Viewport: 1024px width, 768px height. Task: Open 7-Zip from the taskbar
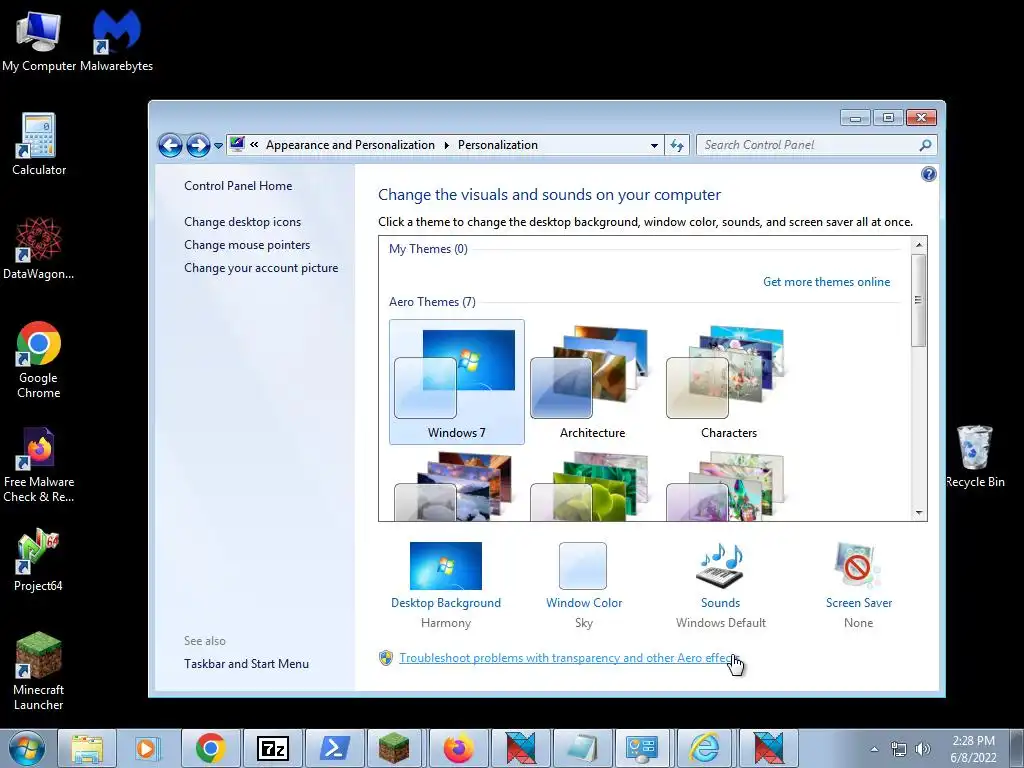coord(272,748)
